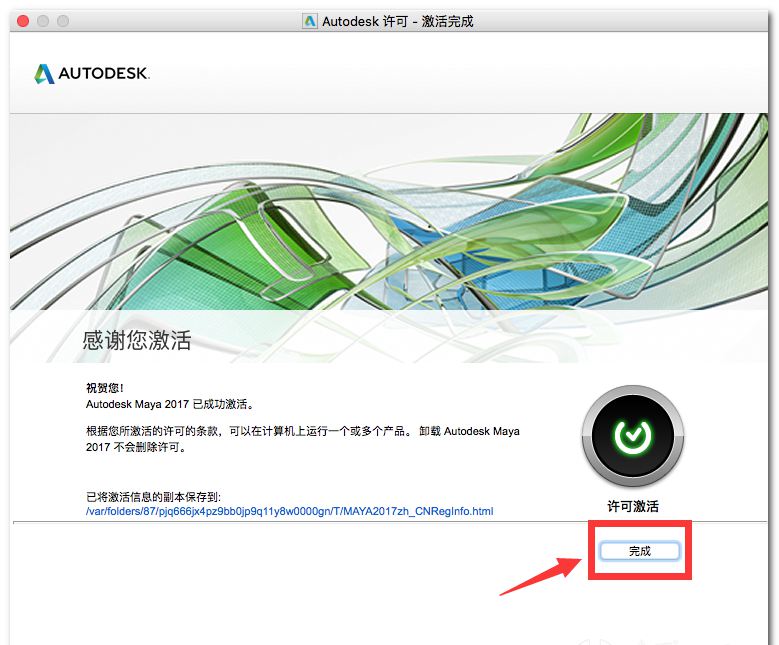Click the license terms paragraph starting 根据您所激活

pos(303,439)
